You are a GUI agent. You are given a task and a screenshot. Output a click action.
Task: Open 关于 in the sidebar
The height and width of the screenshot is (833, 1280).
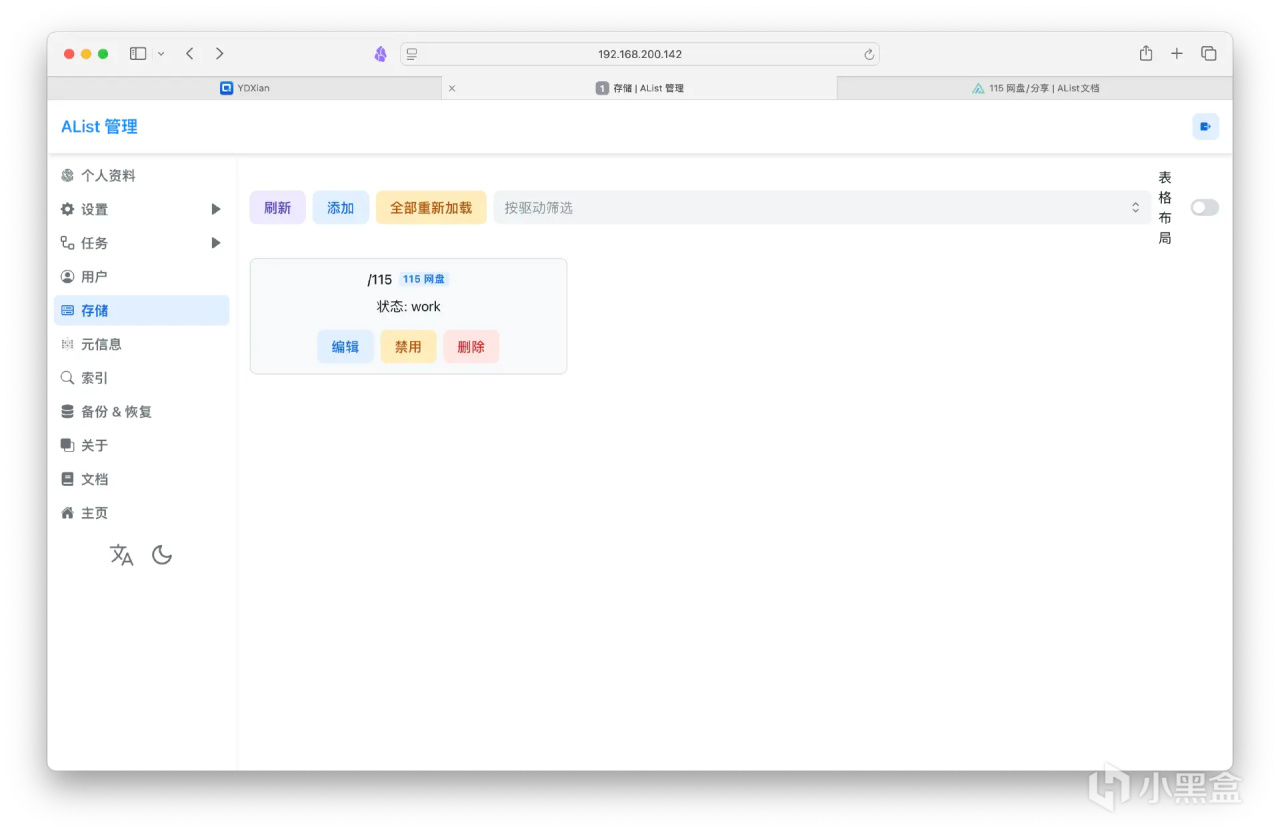tap(142, 445)
